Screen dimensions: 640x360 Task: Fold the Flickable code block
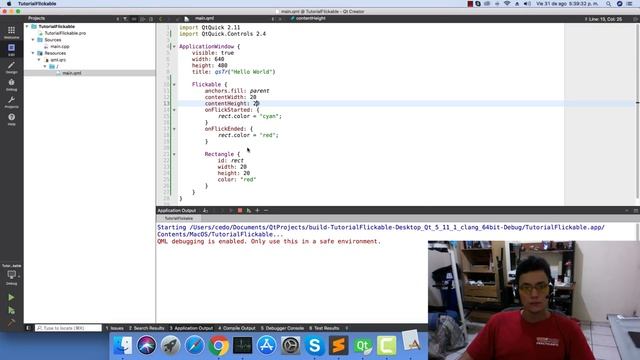(x=174, y=84)
